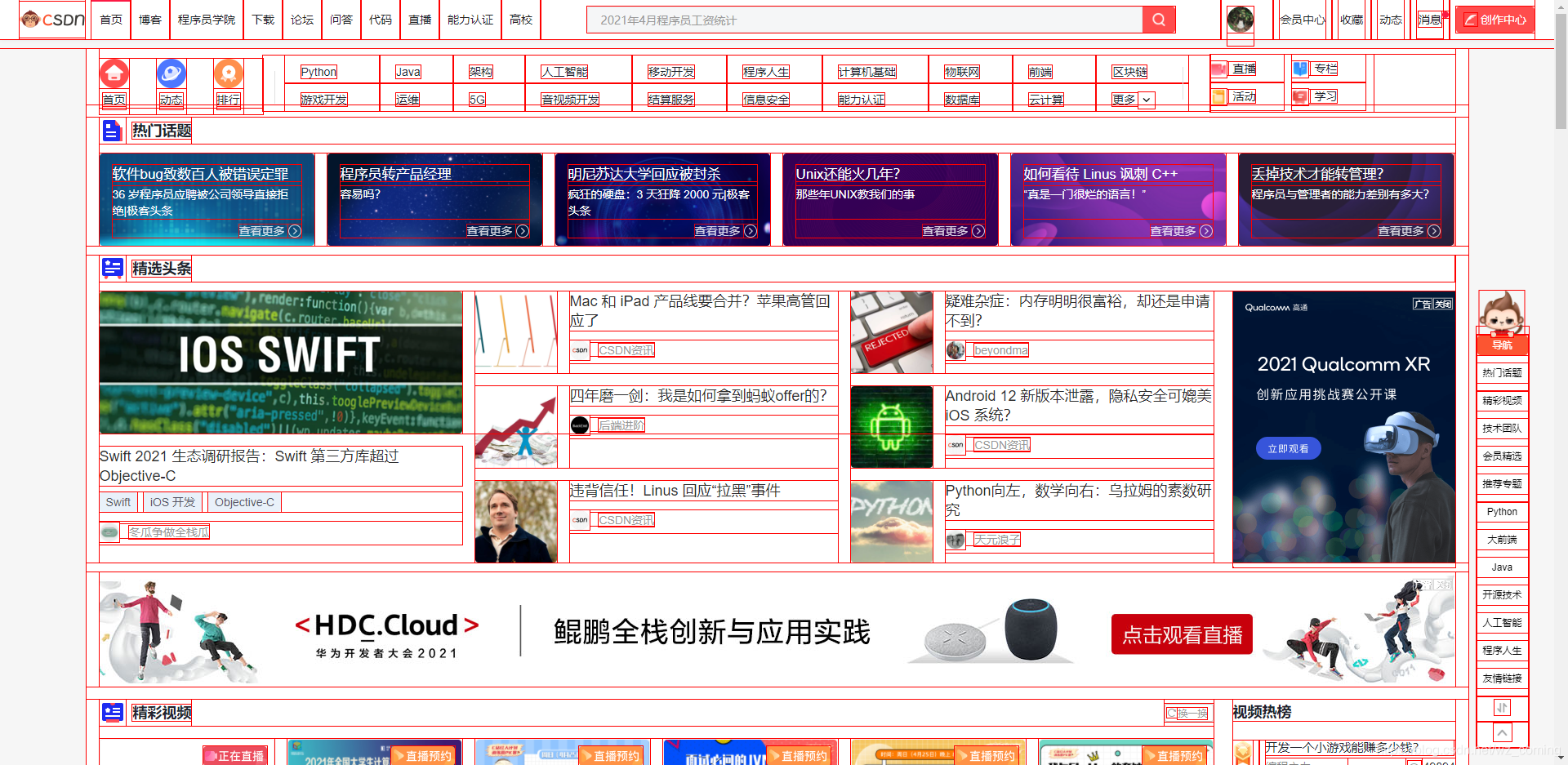Select the Java category tab
The image size is (1568, 765).
[x=408, y=72]
